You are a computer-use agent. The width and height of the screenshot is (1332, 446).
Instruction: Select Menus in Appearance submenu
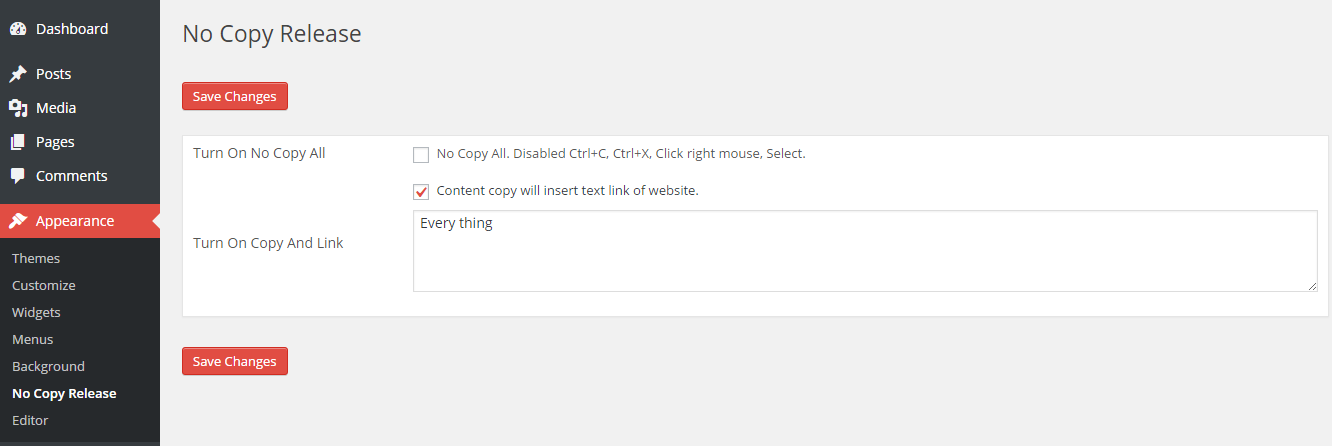tap(33, 339)
